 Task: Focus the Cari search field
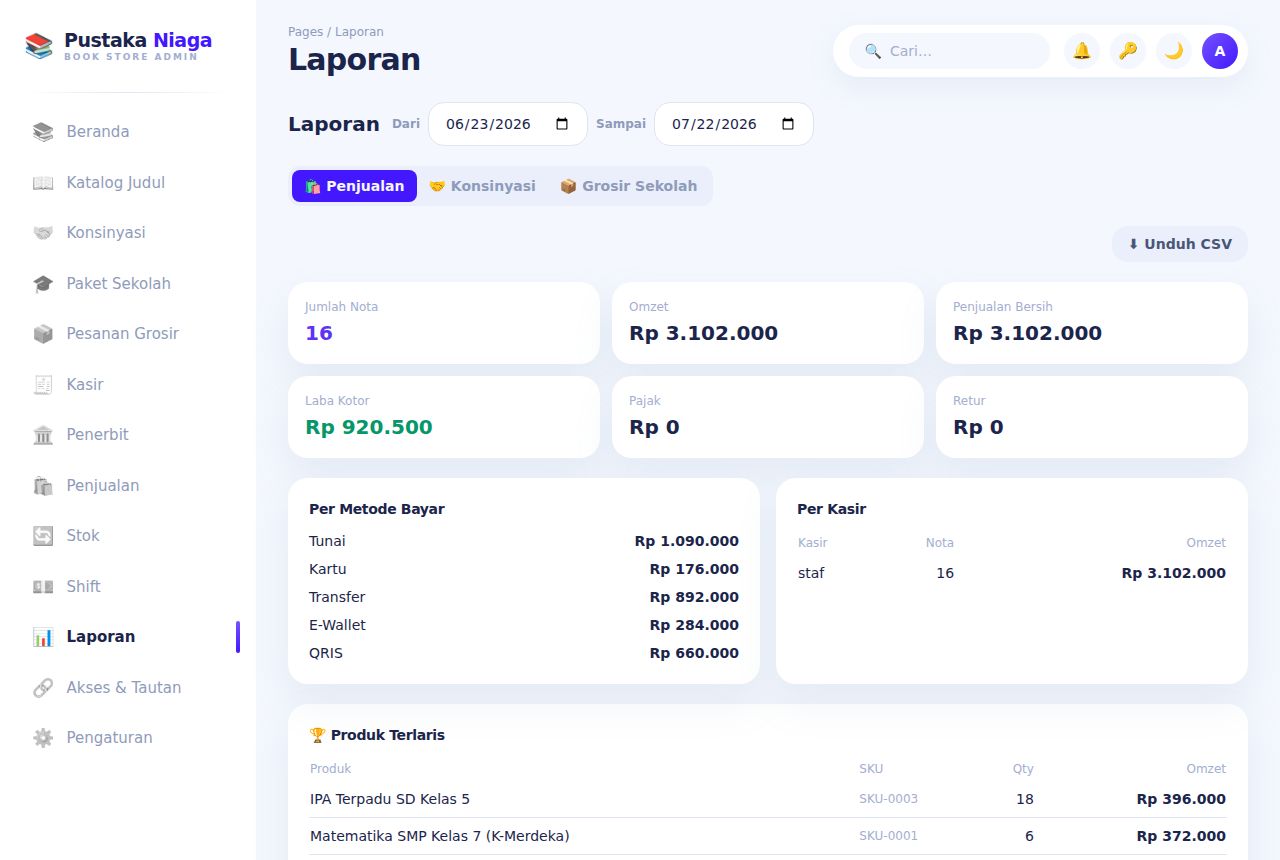(950, 51)
